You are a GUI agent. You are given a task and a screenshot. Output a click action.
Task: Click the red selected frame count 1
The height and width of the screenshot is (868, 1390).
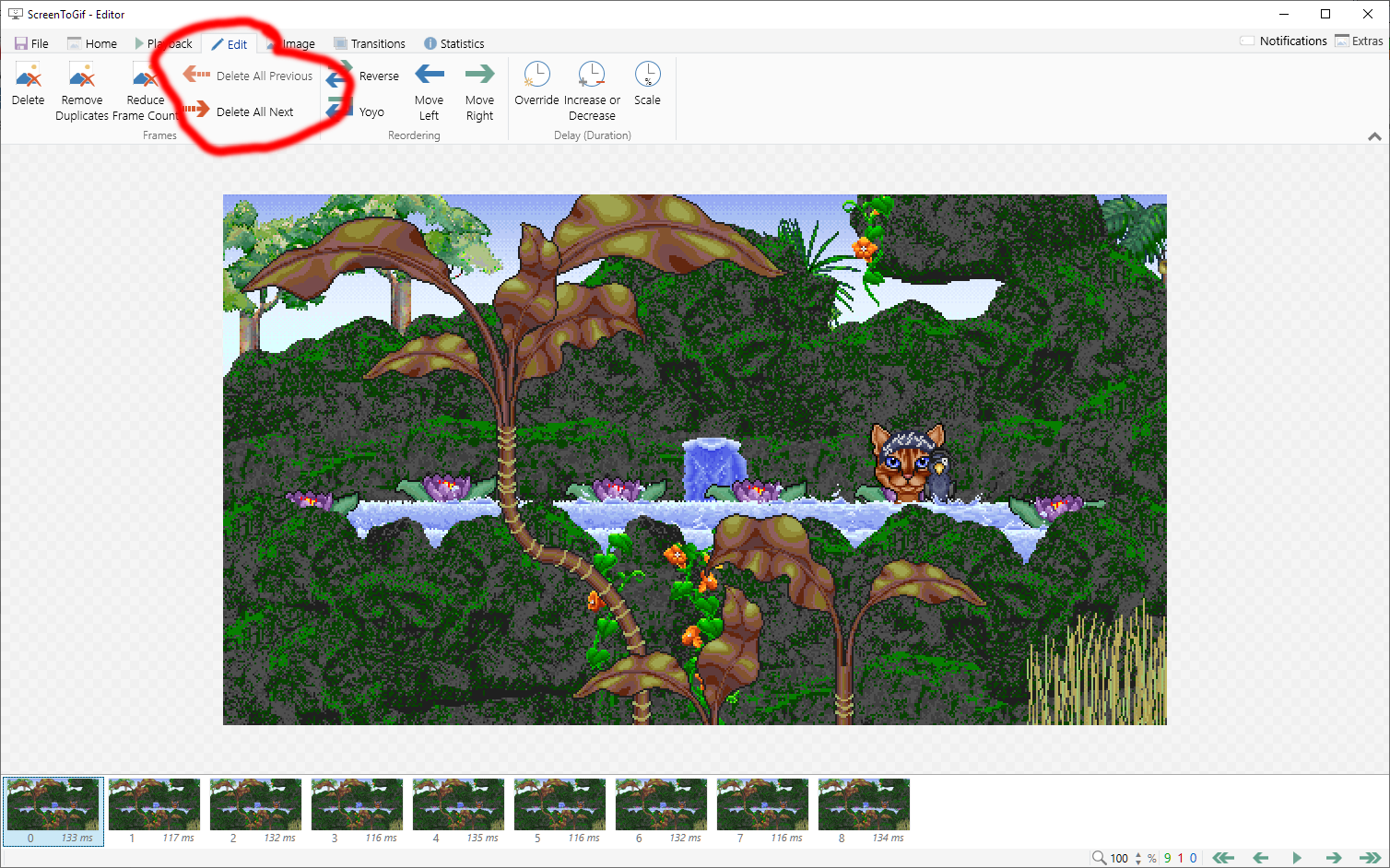1181,858
